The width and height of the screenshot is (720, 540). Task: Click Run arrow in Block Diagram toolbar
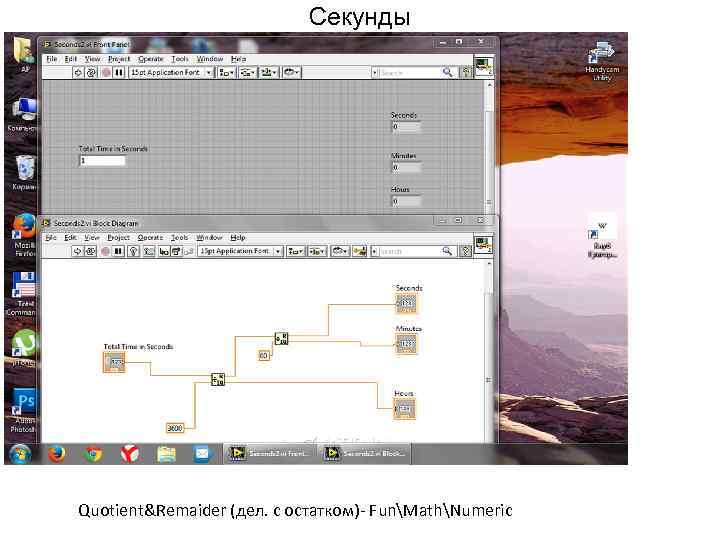click(x=77, y=251)
